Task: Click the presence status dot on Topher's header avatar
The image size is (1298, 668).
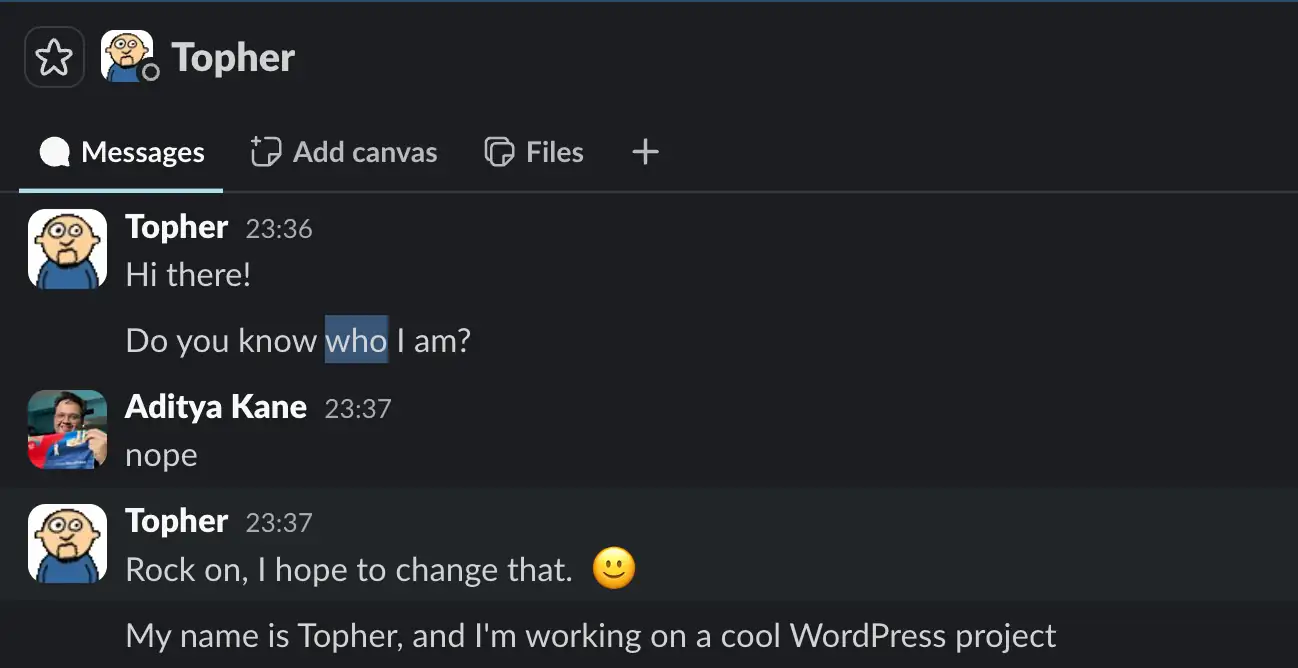Action: coord(150,72)
